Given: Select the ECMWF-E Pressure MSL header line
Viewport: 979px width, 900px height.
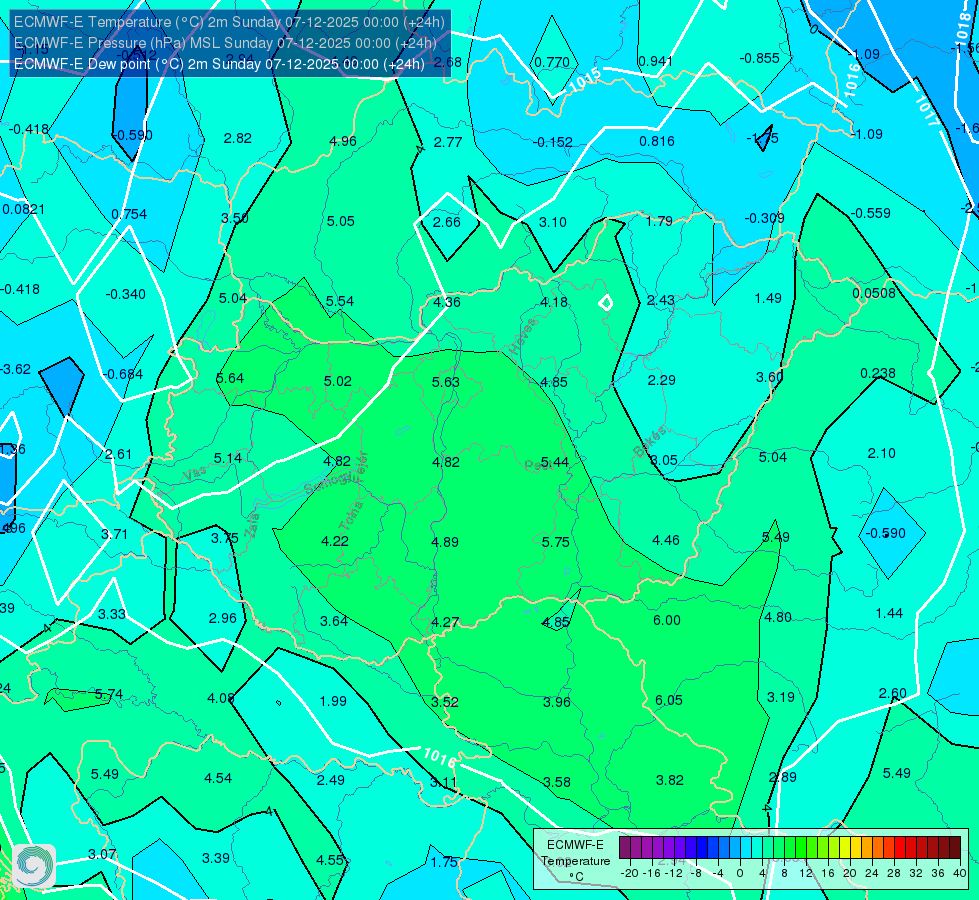Looking at the screenshot, I should tap(225, 43).
